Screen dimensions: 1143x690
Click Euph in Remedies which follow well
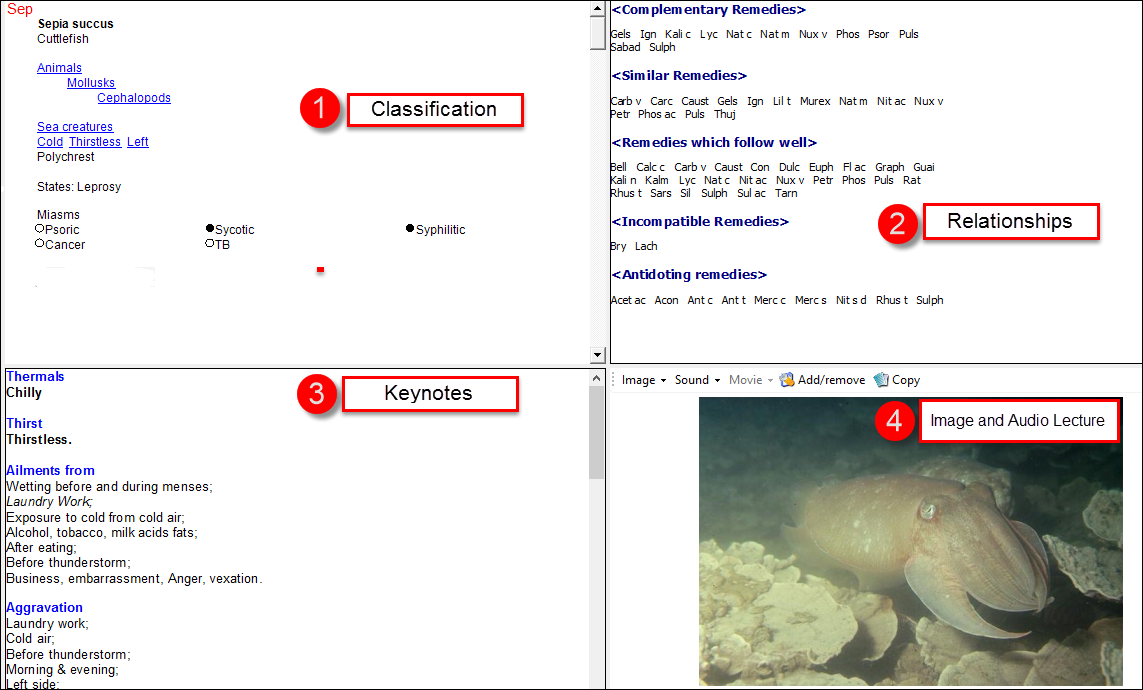tap(821, 167)
